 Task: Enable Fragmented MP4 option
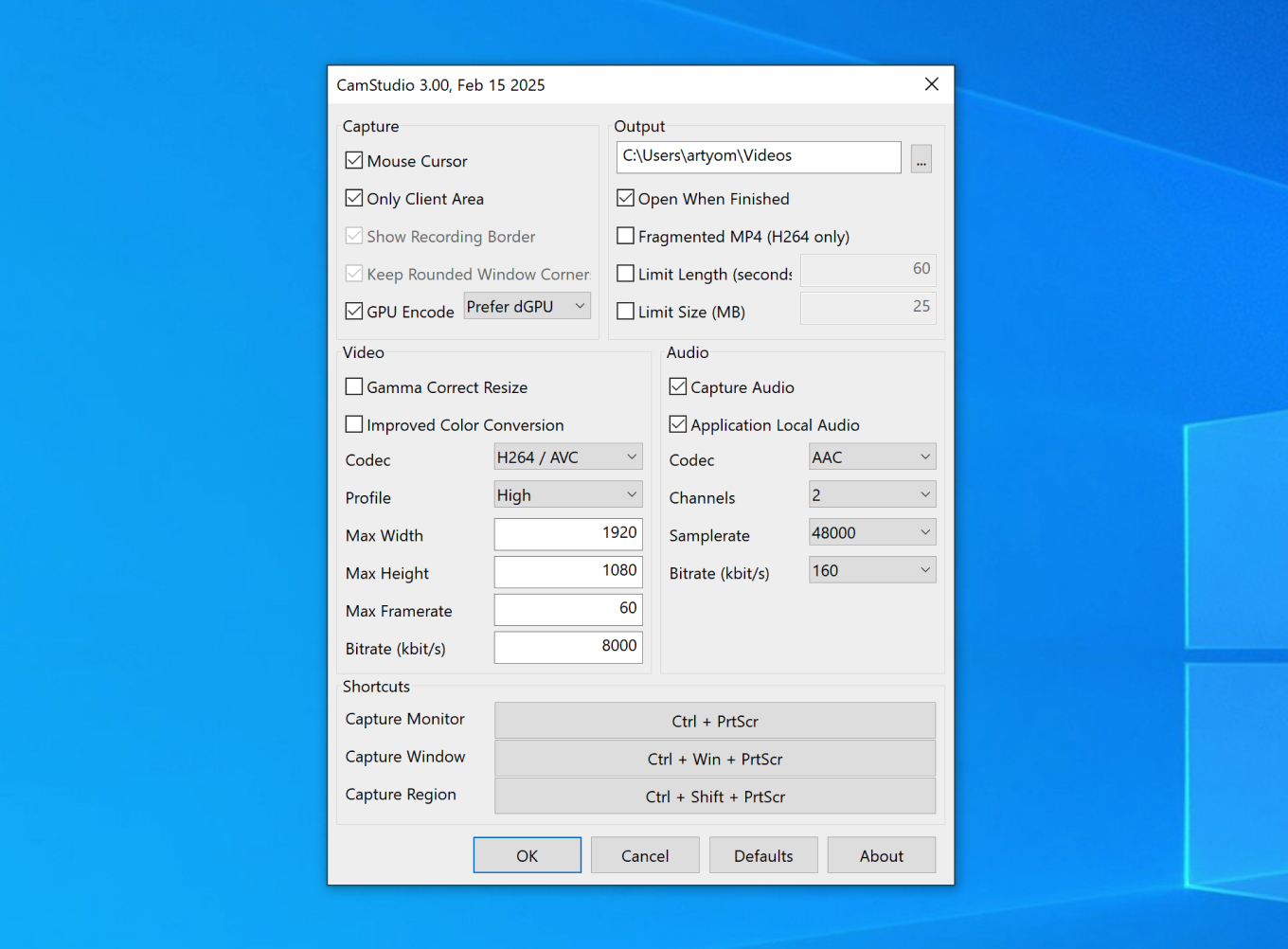626,236
